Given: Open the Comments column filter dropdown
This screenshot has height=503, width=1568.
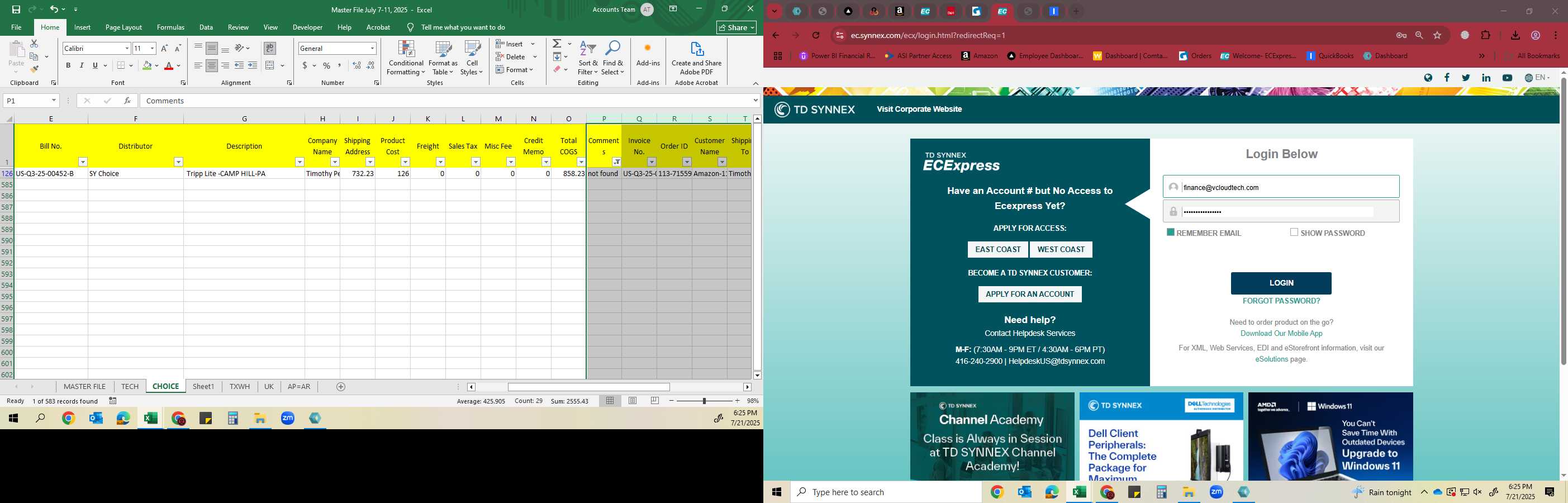Looking at the screenshot, I should coord(616,162).
